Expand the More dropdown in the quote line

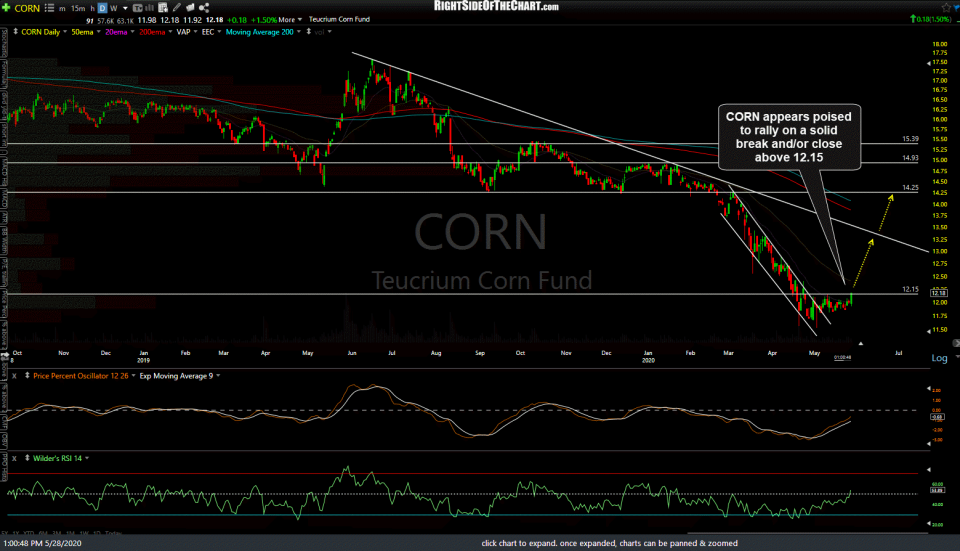290,20
